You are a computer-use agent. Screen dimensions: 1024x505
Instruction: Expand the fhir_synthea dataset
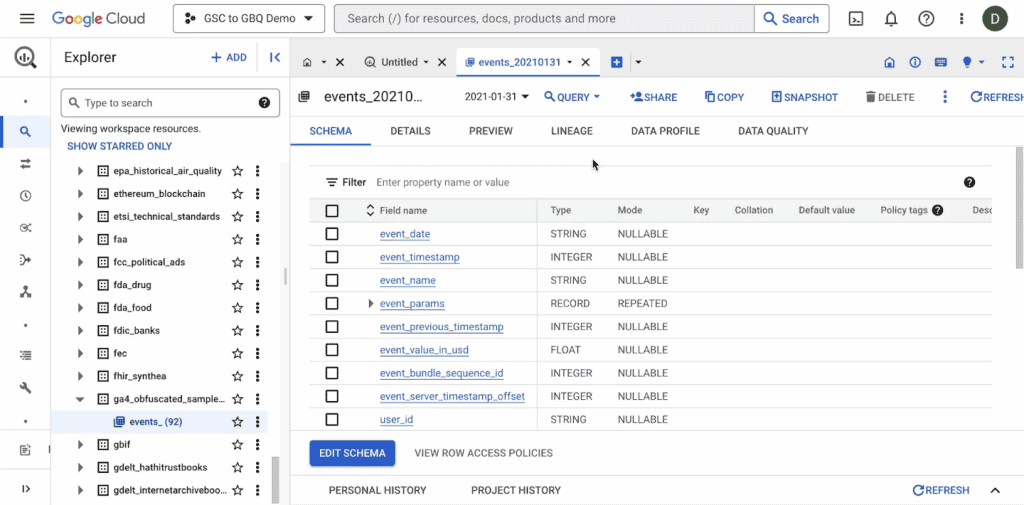[x=80, y=376]
